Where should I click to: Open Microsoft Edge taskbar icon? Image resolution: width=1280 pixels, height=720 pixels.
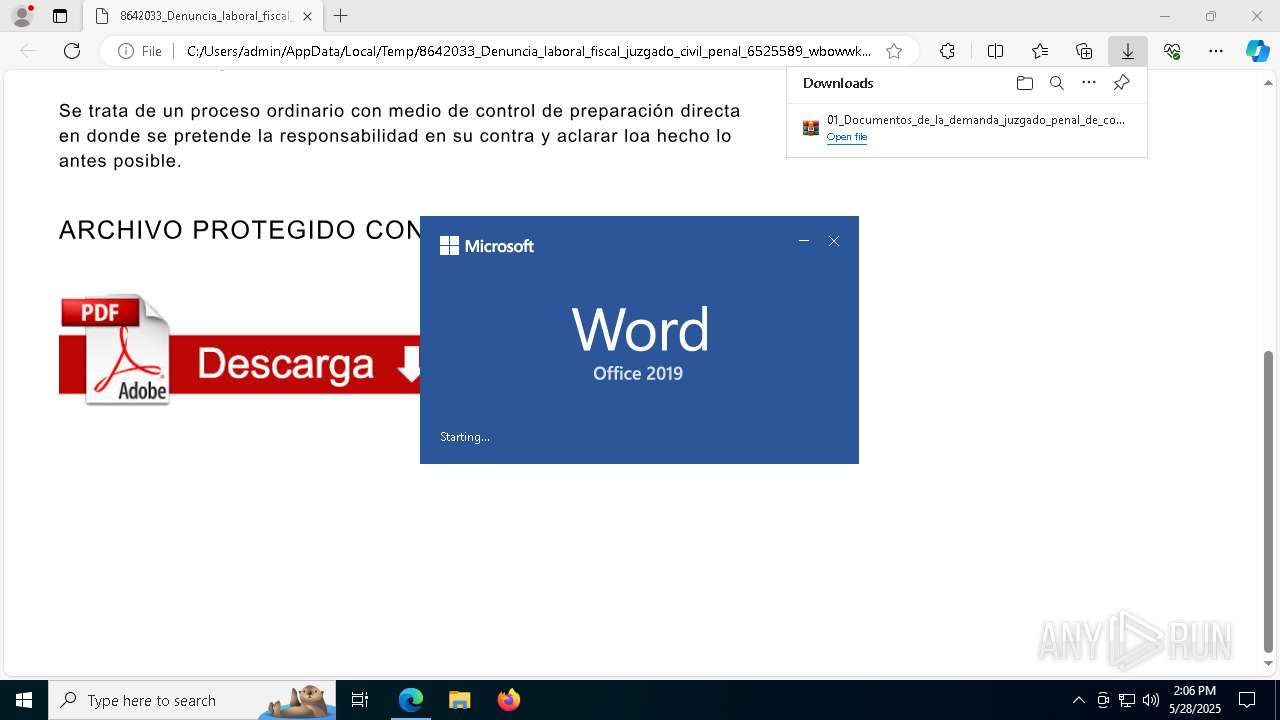[x=411, y=700]
